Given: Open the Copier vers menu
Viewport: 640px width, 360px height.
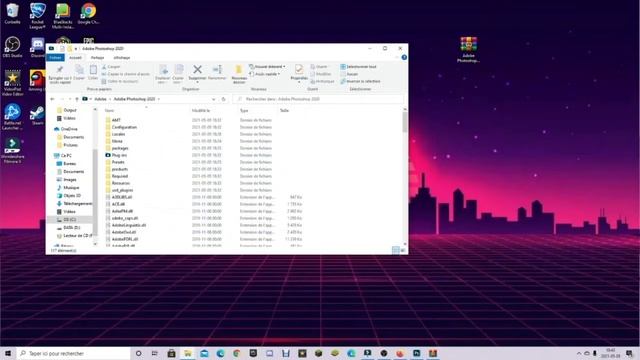Looking at the screenshot, I should pos(178,74).
